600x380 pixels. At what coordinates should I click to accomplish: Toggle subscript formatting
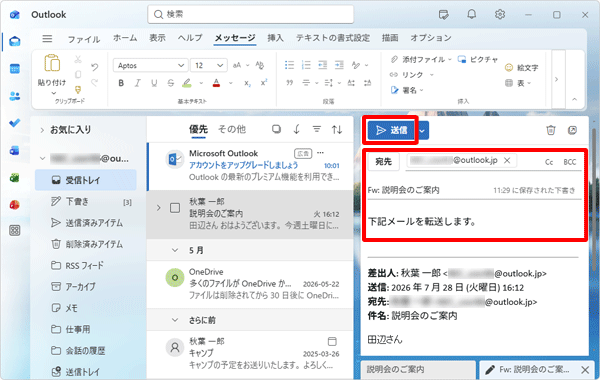[248, 83]
